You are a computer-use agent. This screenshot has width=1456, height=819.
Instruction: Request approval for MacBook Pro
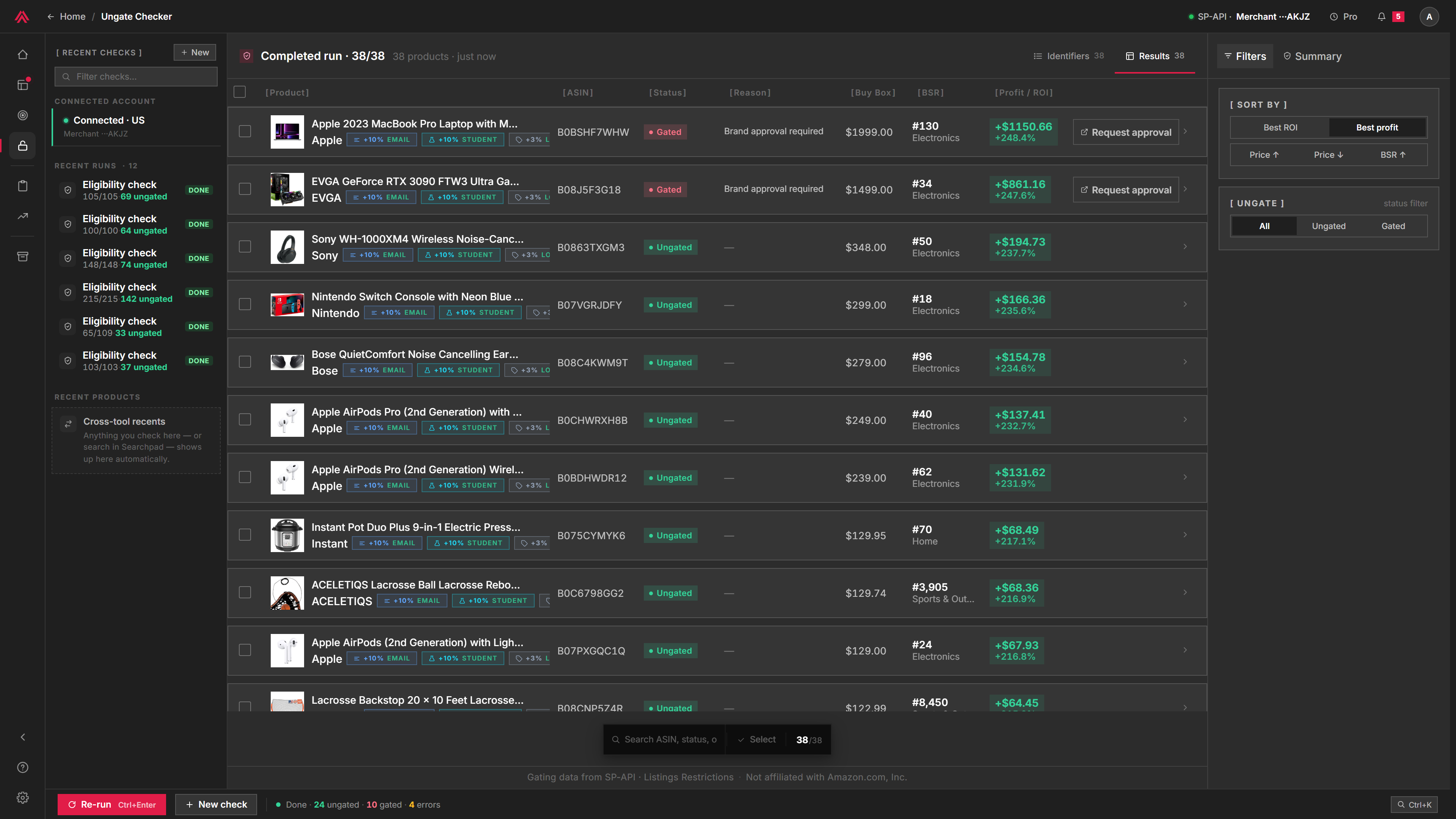point(1126,132)
